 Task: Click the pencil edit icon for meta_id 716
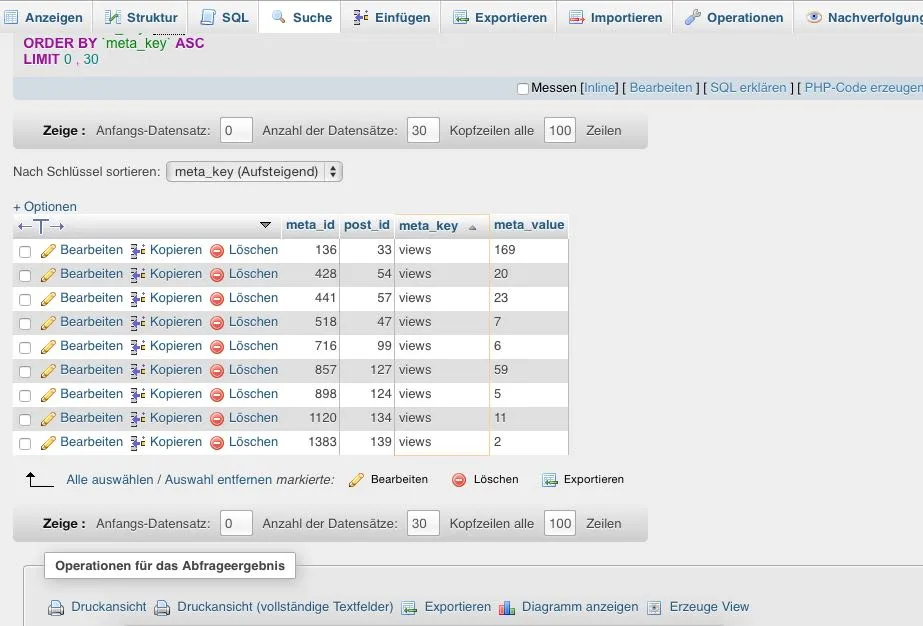(48, 347)
